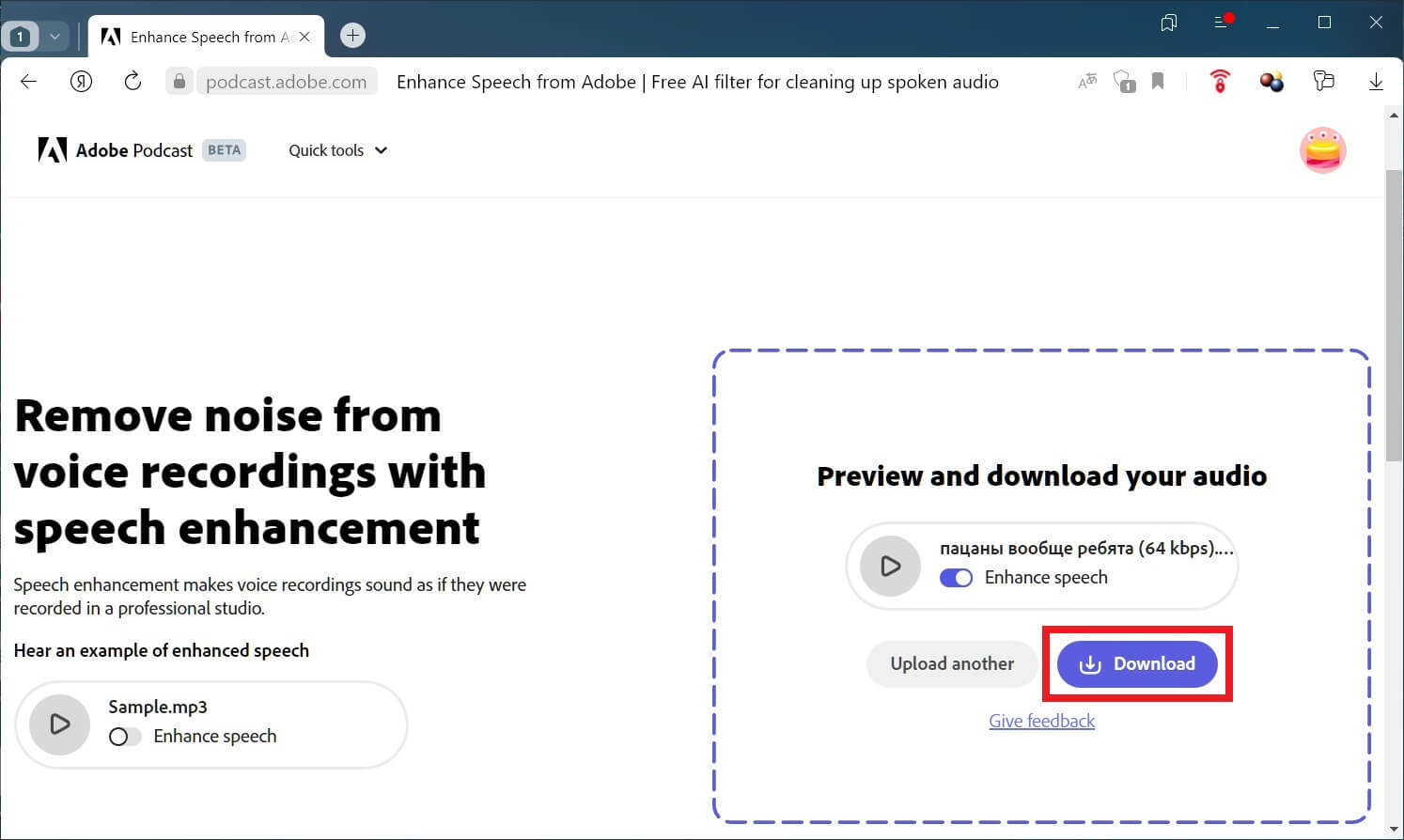Click the podcast.adobe.com address field
Viewport: 1404px width, 840px height.
(x=286, y=82)
